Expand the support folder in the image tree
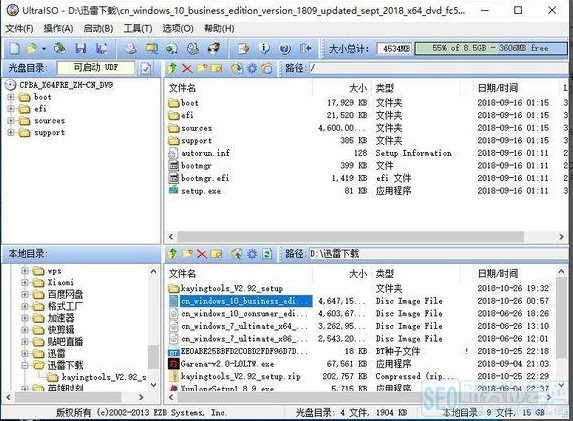 [11, 133]
